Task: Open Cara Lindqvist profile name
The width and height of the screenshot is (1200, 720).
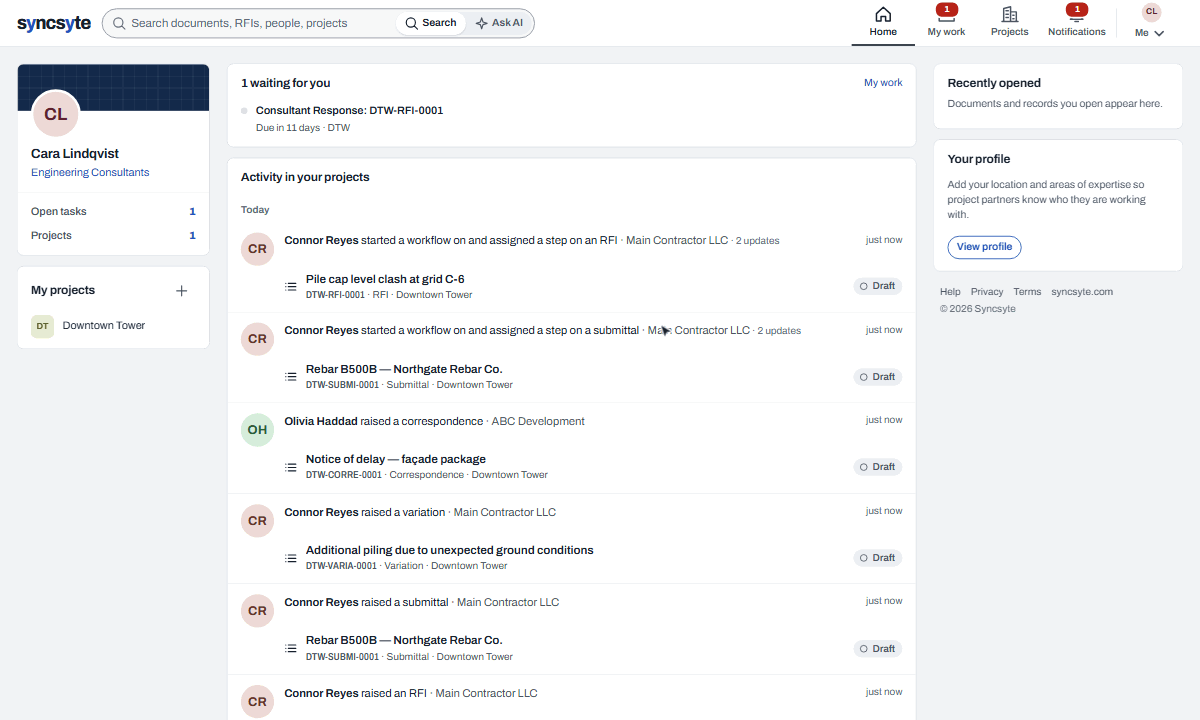Action: coord(75,154)
